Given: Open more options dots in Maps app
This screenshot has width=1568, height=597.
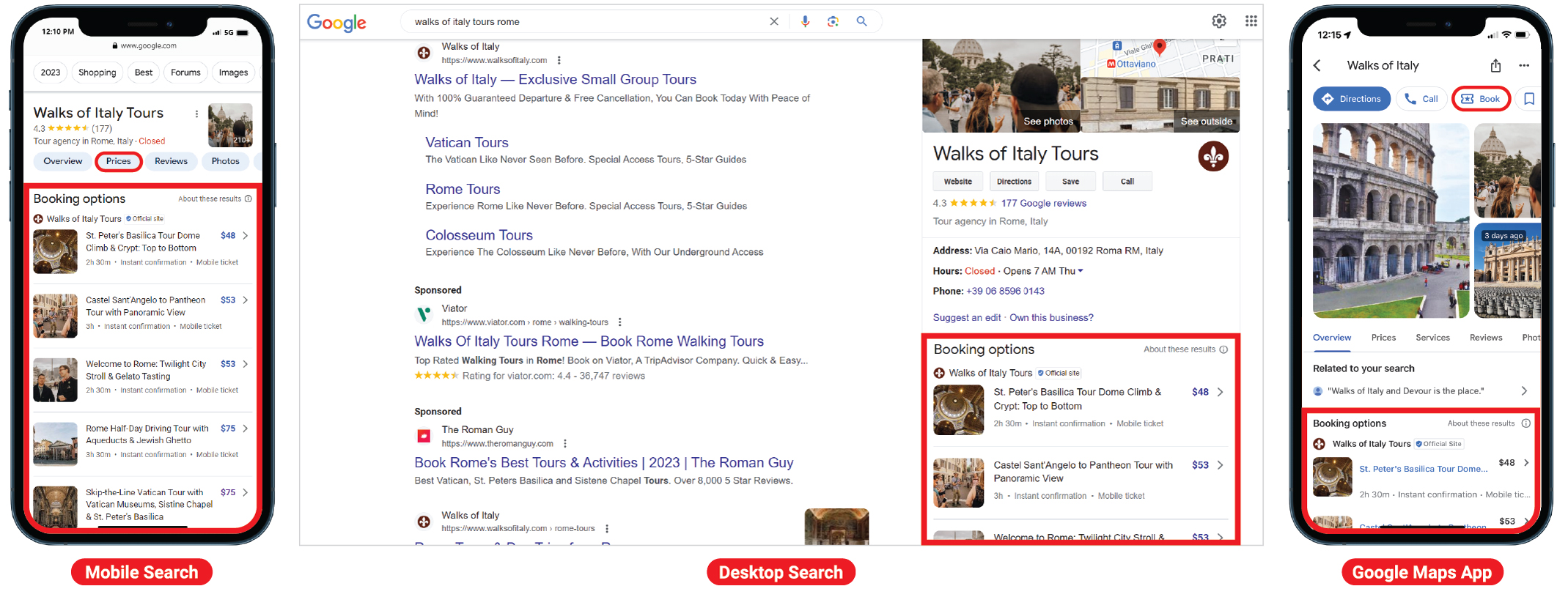Looking at the screenshot, I should point(1524,66).
